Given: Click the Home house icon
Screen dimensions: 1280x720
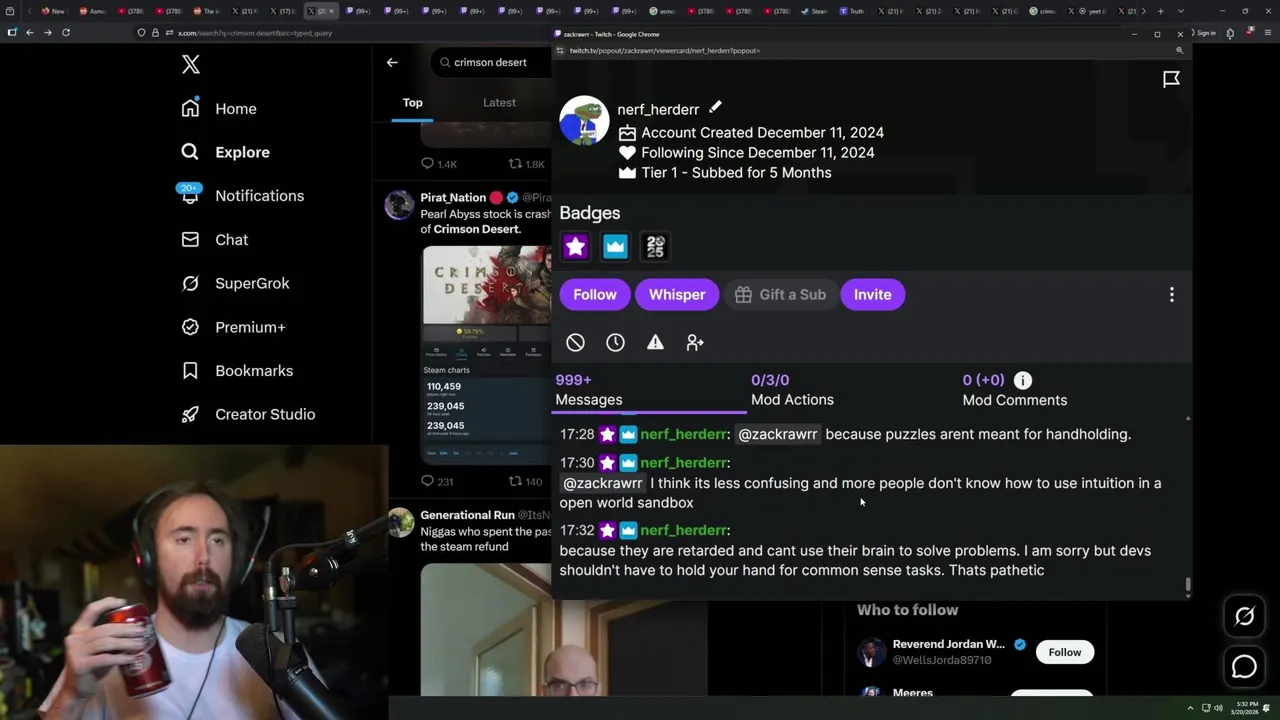Looking at the screenshot, I should click(190, 108).
